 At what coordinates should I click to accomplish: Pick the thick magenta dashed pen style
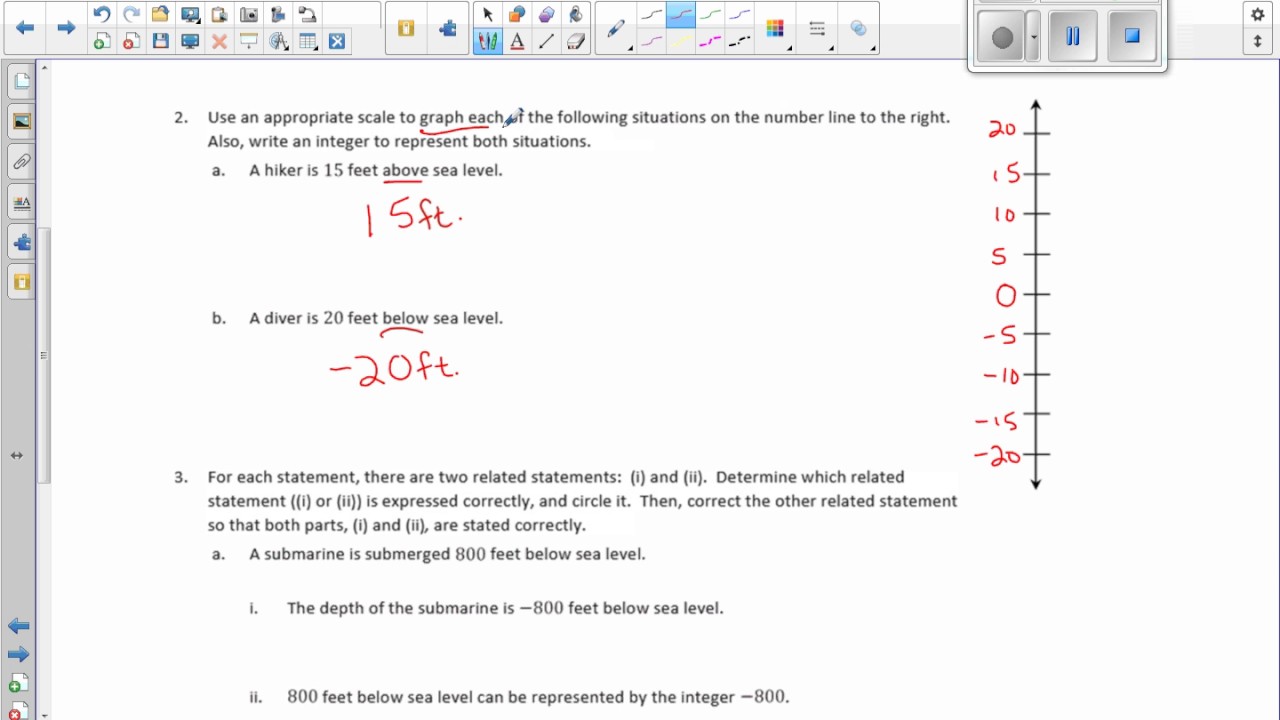click(710, 41)
